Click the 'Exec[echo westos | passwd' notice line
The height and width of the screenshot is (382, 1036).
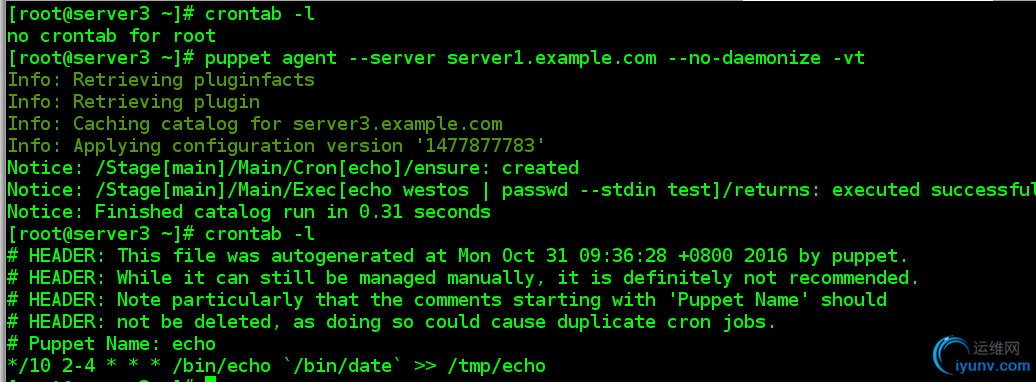coord(521,190)
